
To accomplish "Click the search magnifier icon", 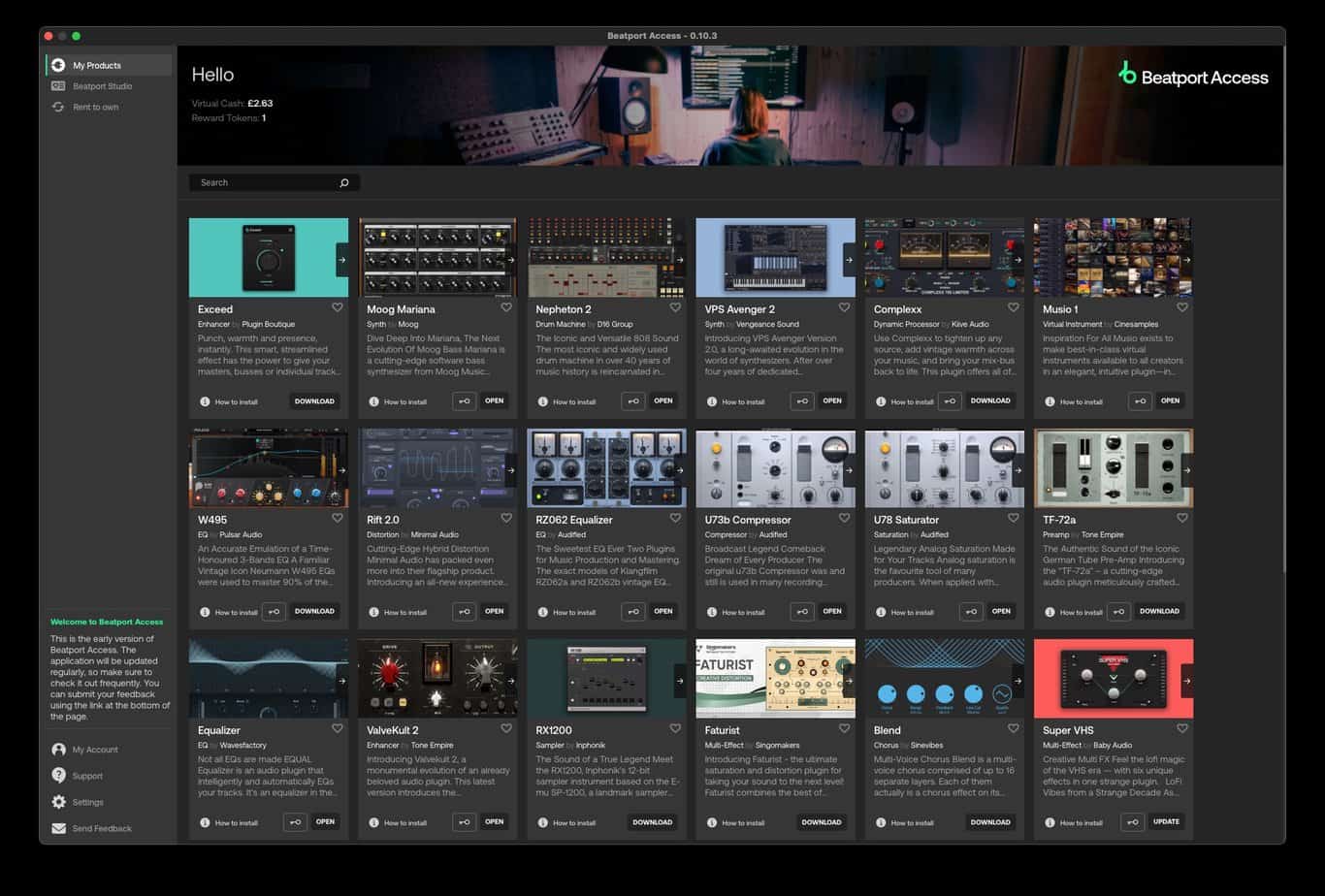I will coord(344,182).
